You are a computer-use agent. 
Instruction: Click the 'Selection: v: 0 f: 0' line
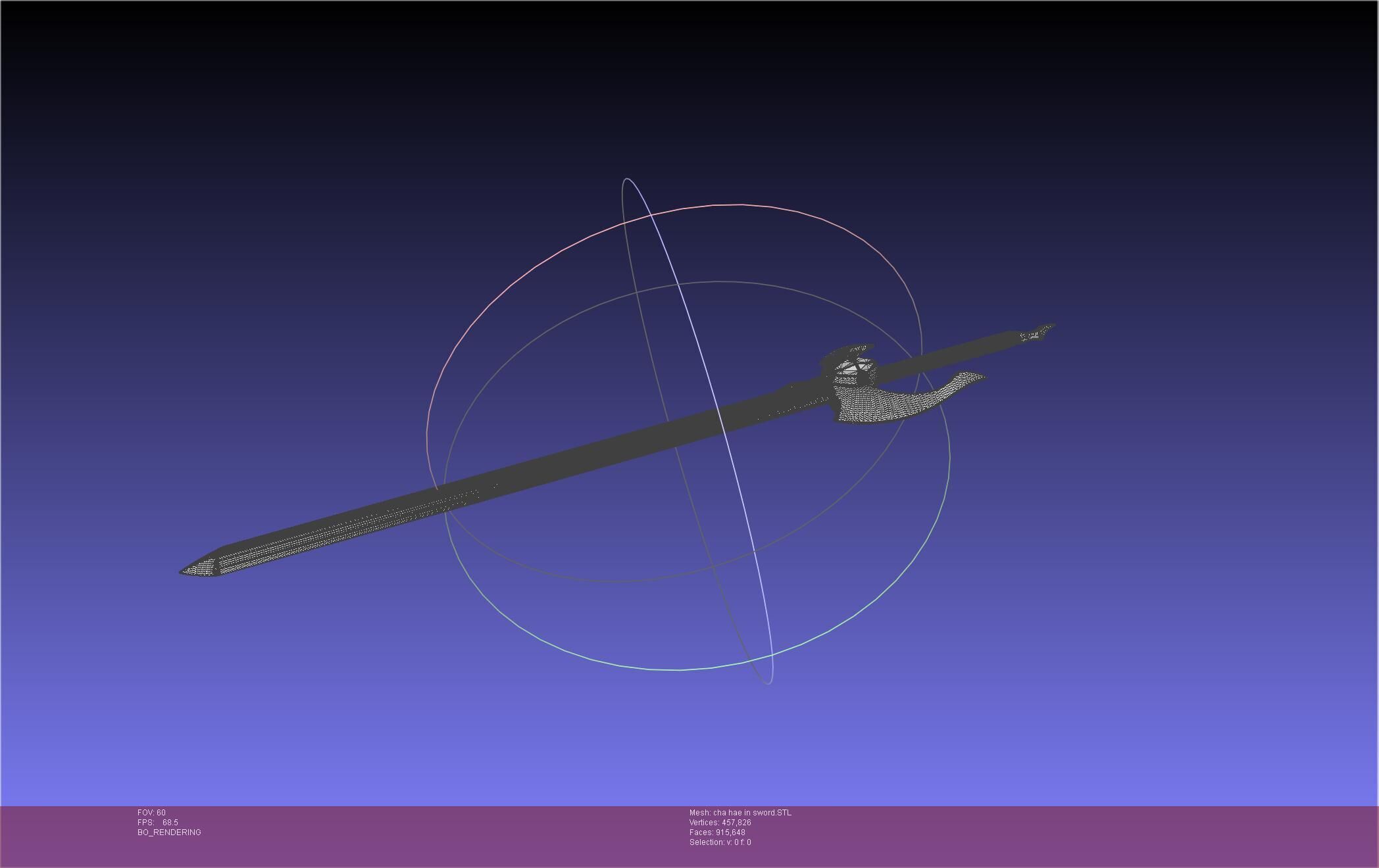click(x=720, y=842)
